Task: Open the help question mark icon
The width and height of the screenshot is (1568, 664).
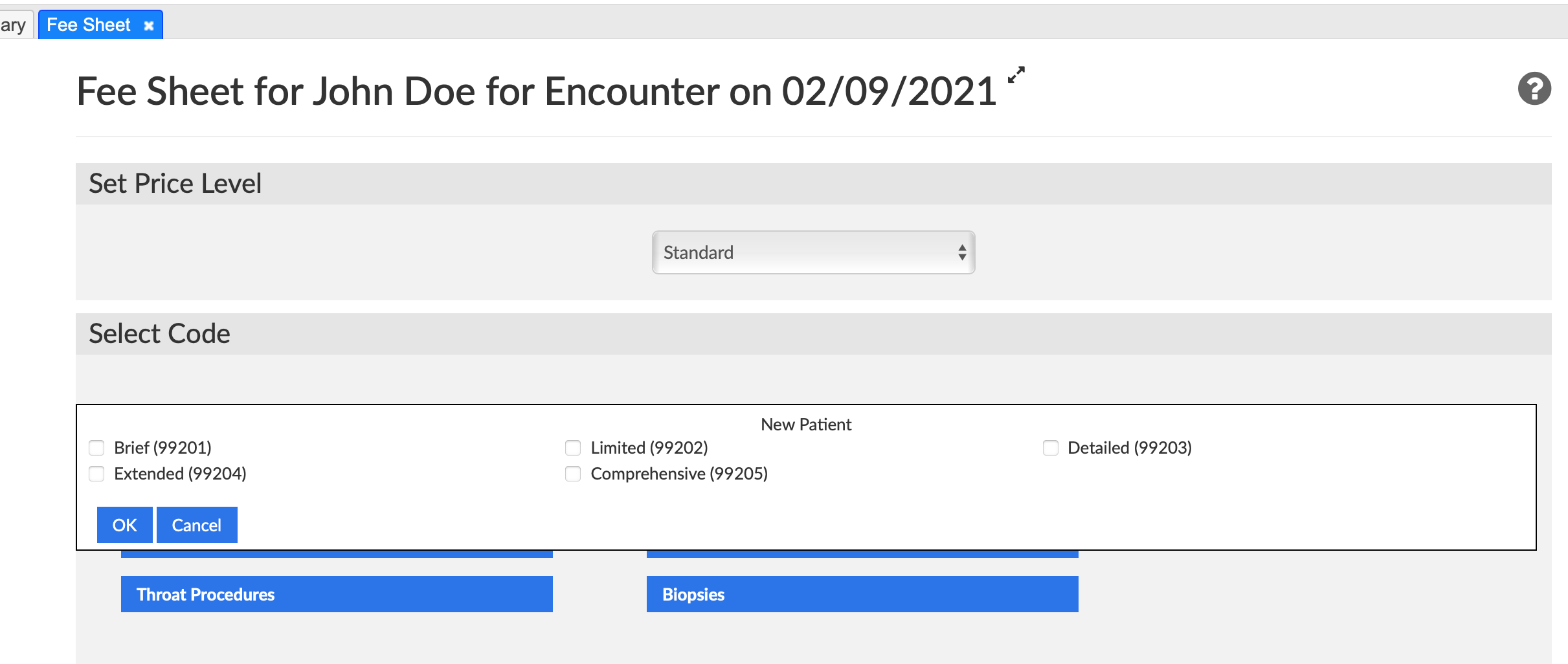Action: point(1534,89)
